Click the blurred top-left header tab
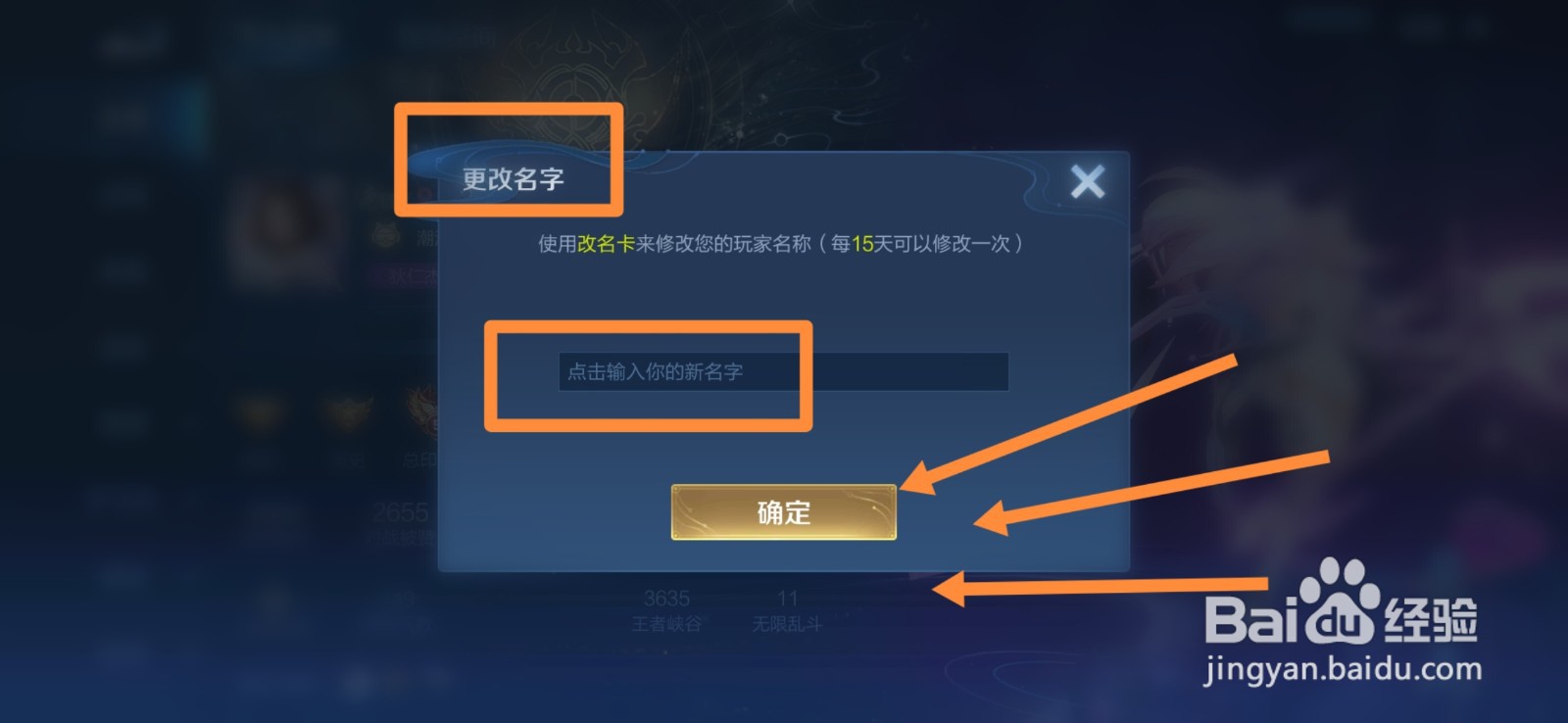This screenshot has width=1568, height=723. 133,45
